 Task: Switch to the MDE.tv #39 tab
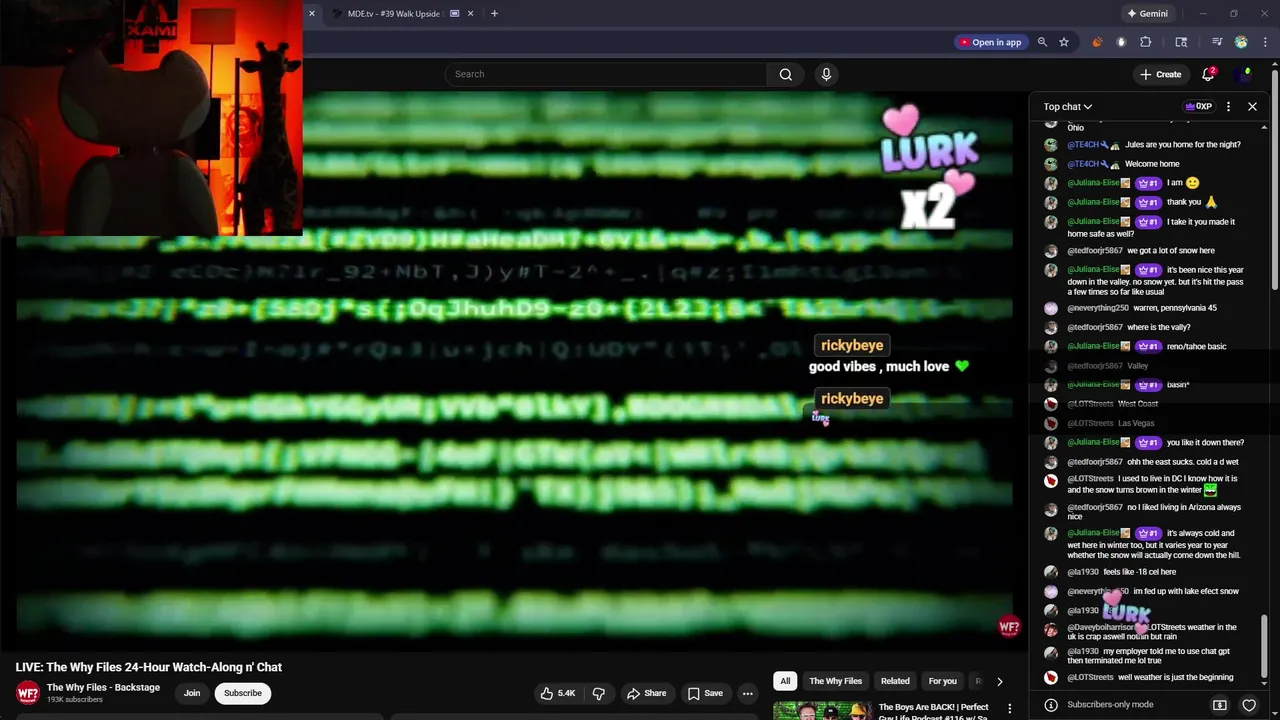[x=393, y=14]
